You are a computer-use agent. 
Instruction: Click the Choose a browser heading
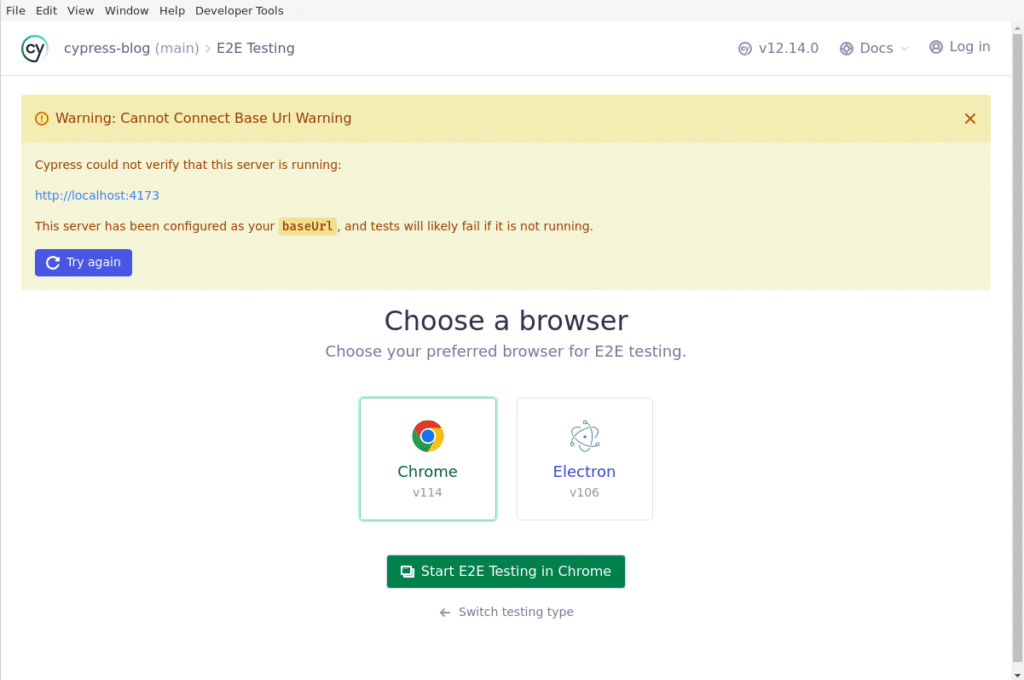[506, 321]
